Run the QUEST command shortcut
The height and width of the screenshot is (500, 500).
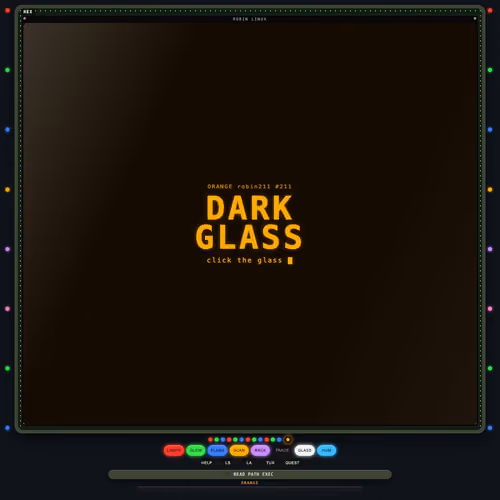click(292, 463)
